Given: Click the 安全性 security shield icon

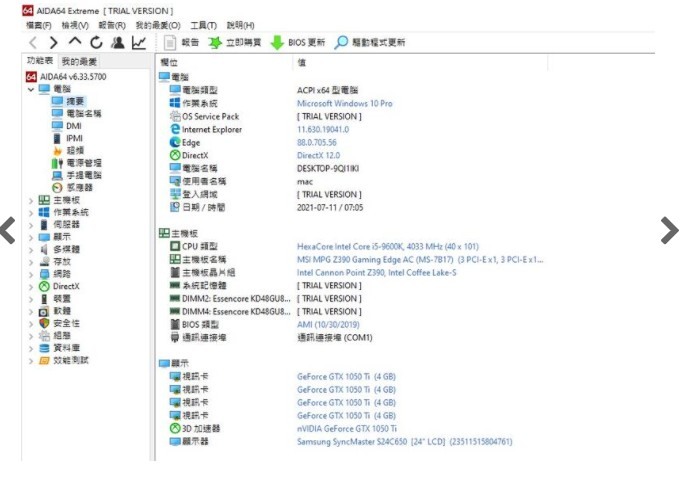Looking at the screenshot, I should (x=44, y=323).
